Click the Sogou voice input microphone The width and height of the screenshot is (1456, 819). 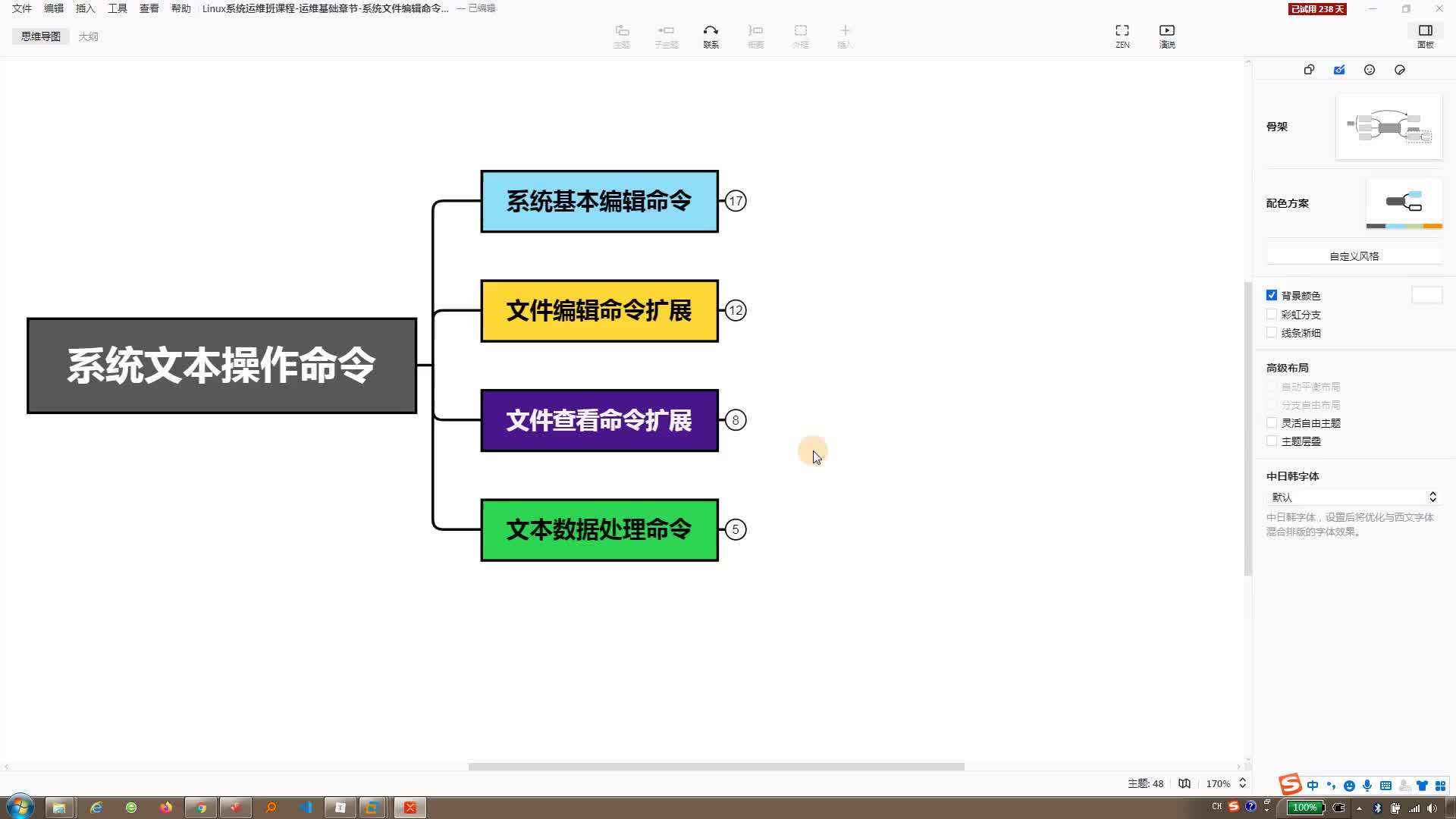[x=1367, y=786]
